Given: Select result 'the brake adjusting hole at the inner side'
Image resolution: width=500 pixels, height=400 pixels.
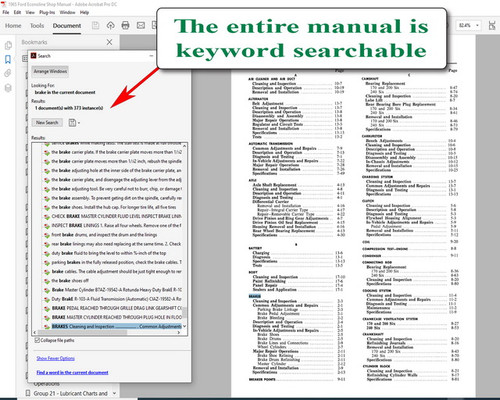Looking at the screenshot, I should coord(116,170).
